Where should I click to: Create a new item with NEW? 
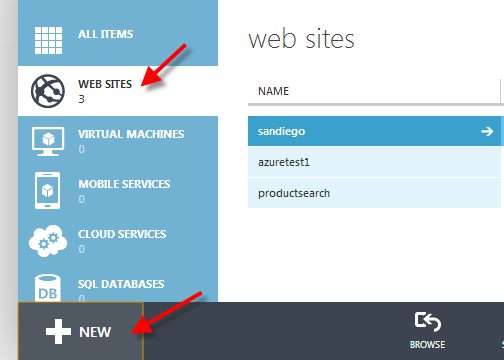tap(81, 331)
